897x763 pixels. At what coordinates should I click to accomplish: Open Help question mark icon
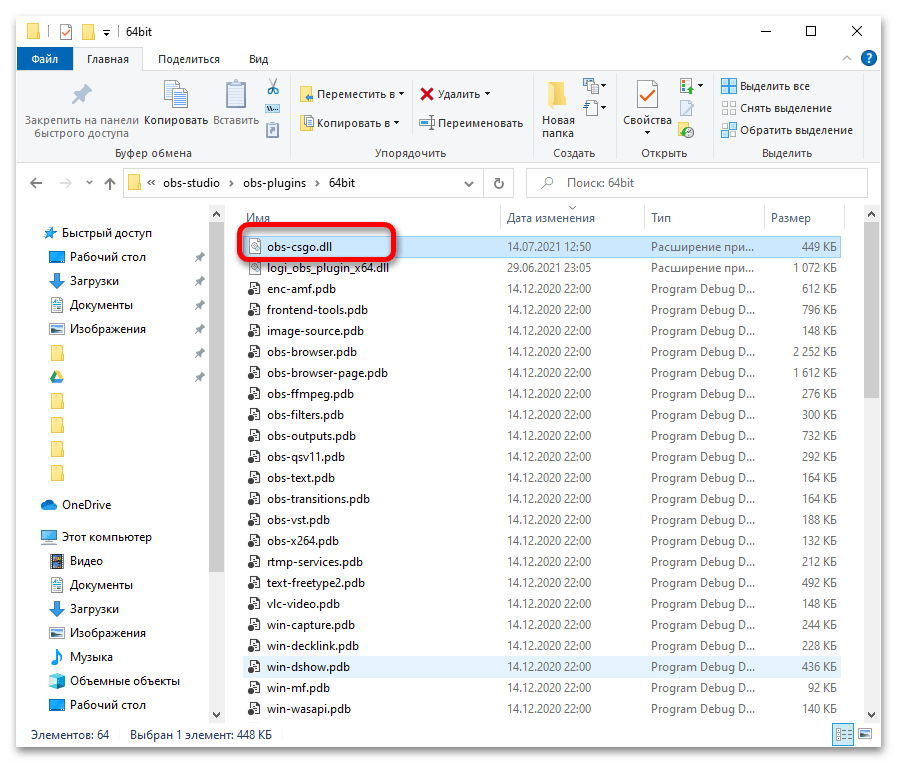click(x=868, y=58)
